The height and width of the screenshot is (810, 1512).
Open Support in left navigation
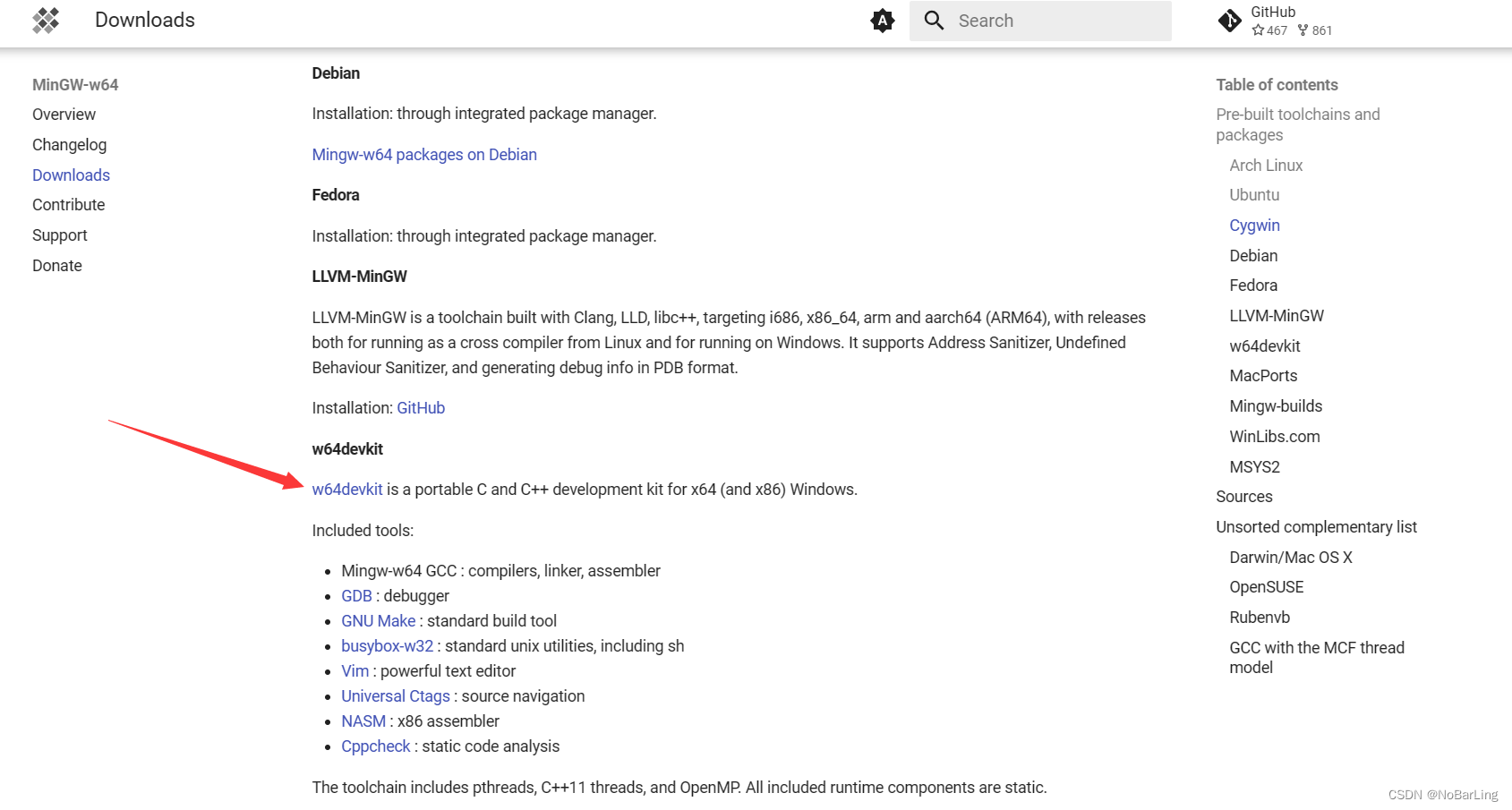(59, 235)
